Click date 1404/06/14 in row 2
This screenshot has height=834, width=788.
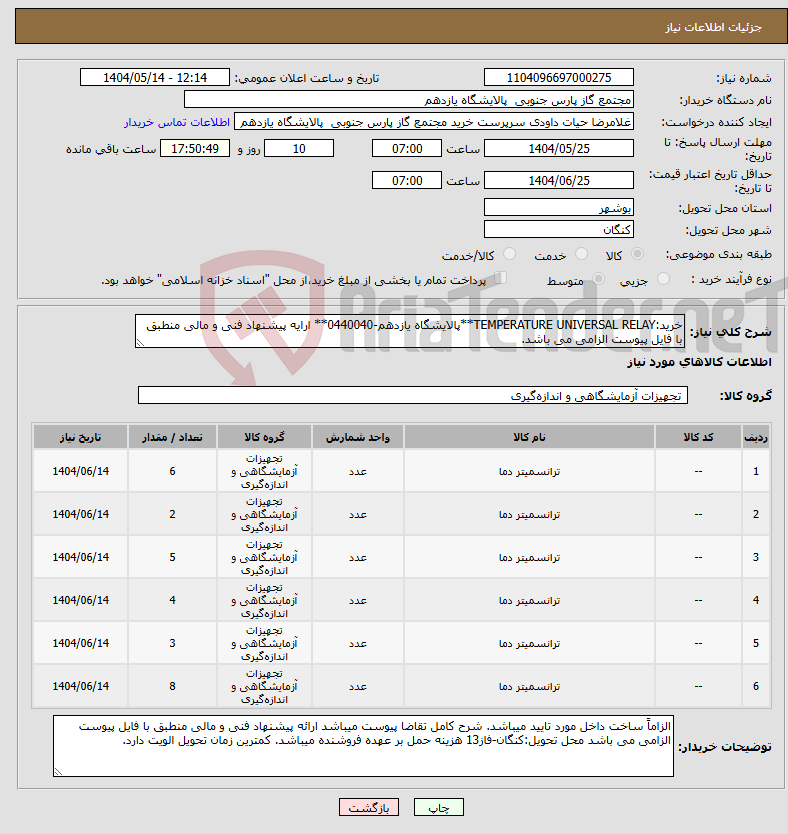pyautogui.click(x=80, y=514)
